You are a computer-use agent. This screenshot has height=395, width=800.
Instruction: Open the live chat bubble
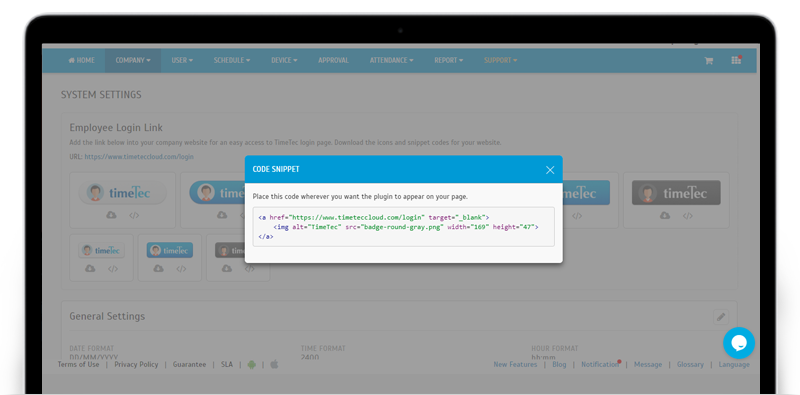(739, 343)
